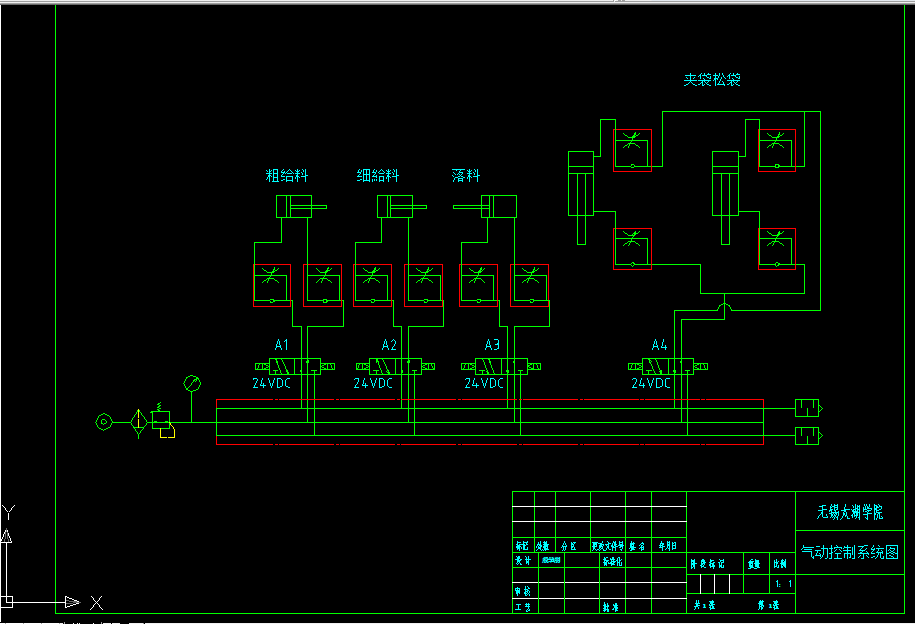Select the line crossover arc above A4
The height and width of the screenshot is (624, 915).
pyautogui.click(x=724, y=307)
